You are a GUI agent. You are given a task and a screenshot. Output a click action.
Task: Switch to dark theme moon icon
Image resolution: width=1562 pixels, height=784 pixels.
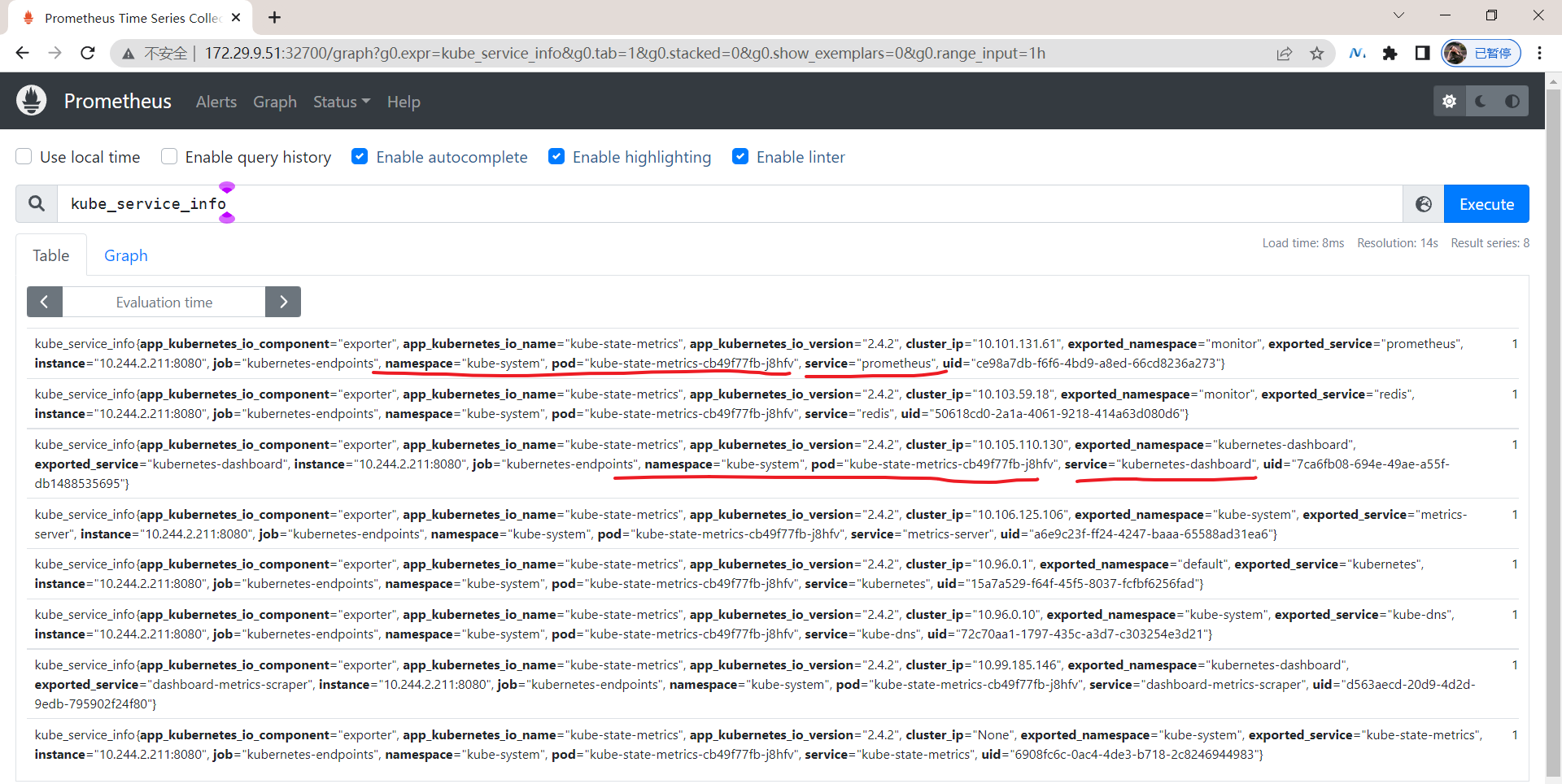click(x=1481, y=101)
